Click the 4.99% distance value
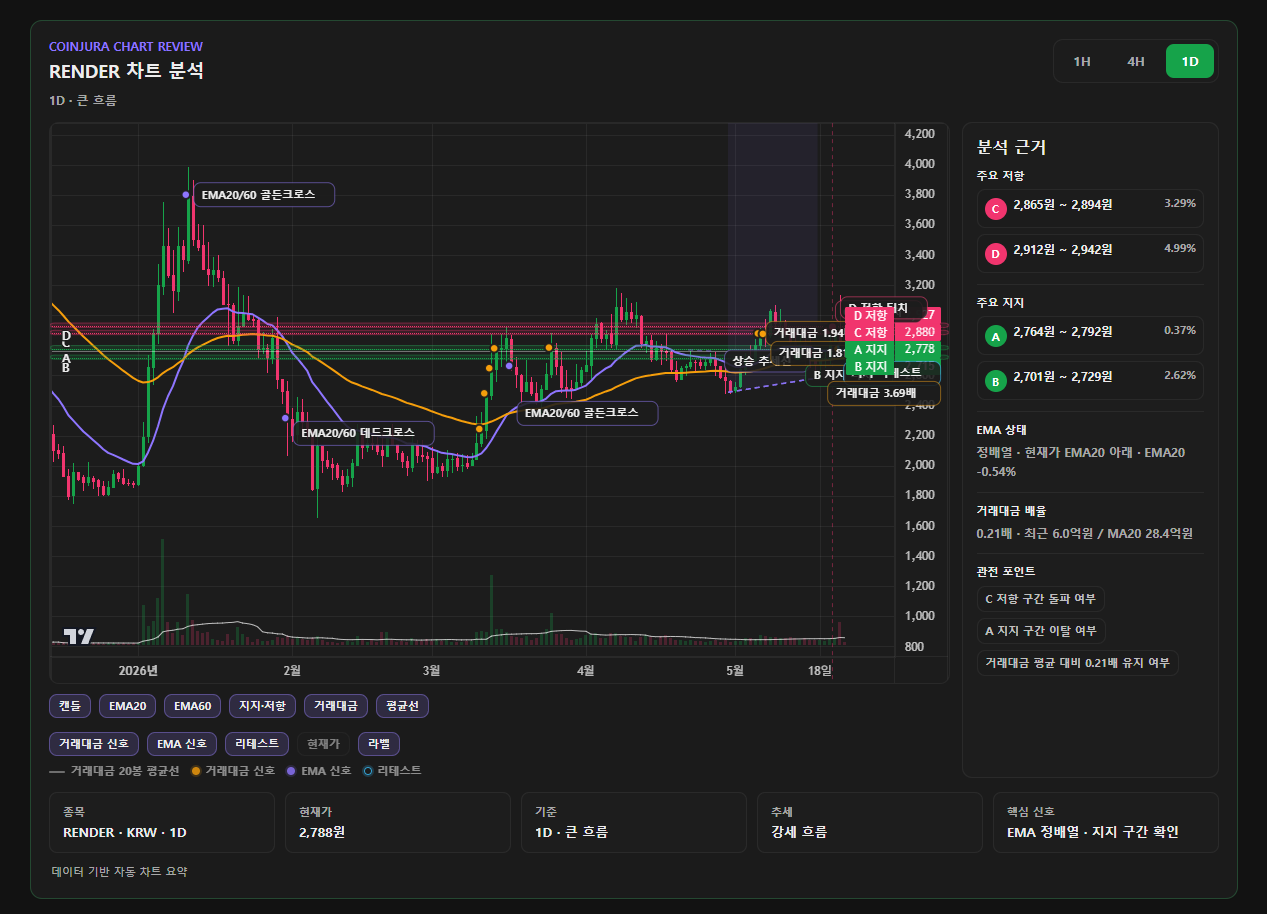Viewport: 1267px width, 914px height. click(x=1180, y=249)
